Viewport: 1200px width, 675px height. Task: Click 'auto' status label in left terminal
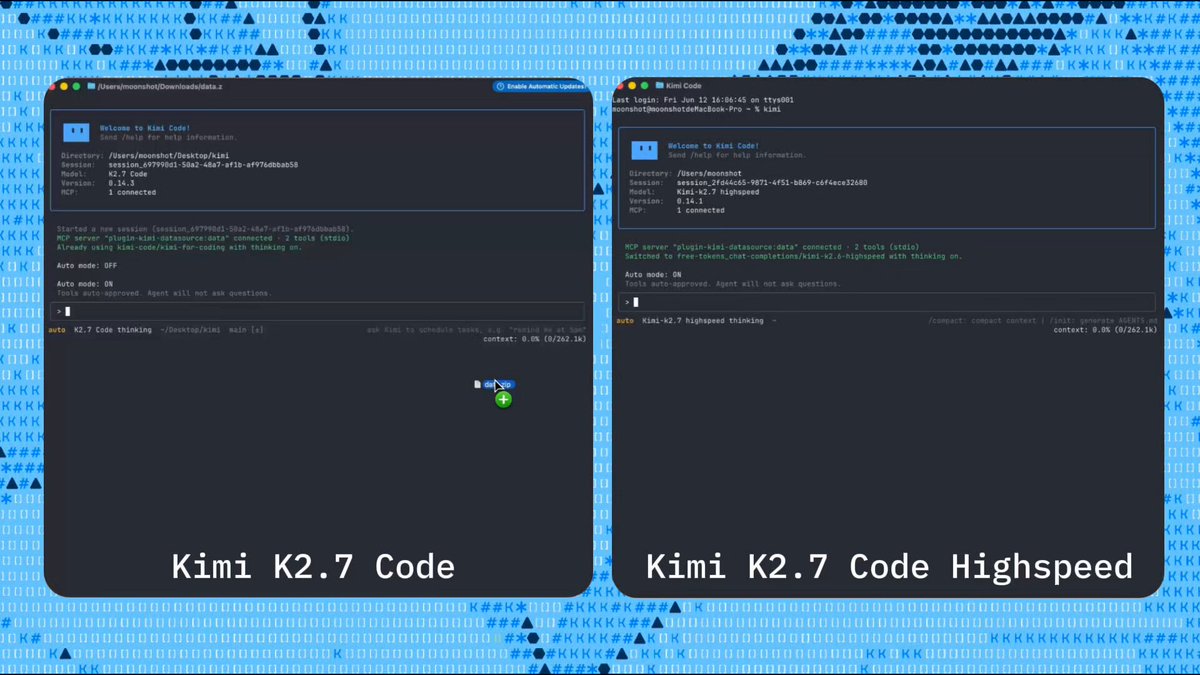(57, 330)
